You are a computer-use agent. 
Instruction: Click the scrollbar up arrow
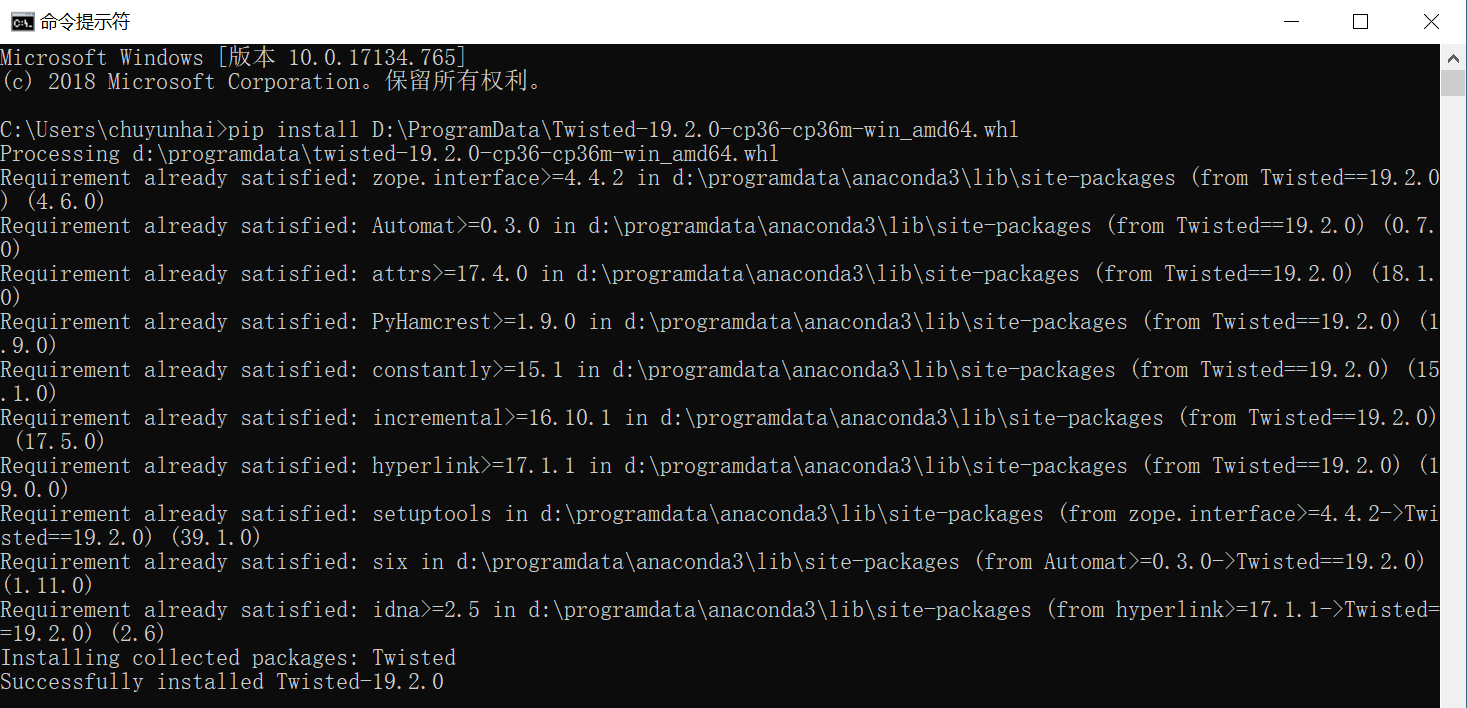(1453, 56)
